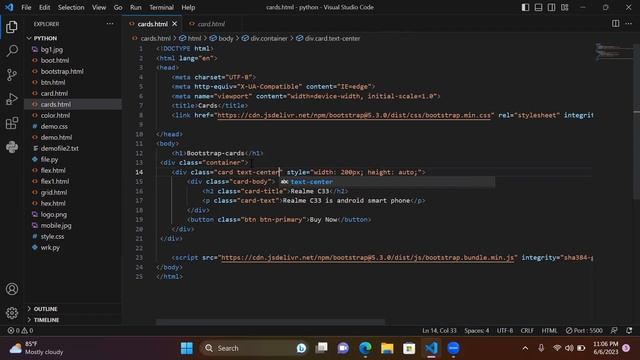
Task: Click the Spaces: 4 indentation status
Action: pyautogui.click(x=476, y=331)
